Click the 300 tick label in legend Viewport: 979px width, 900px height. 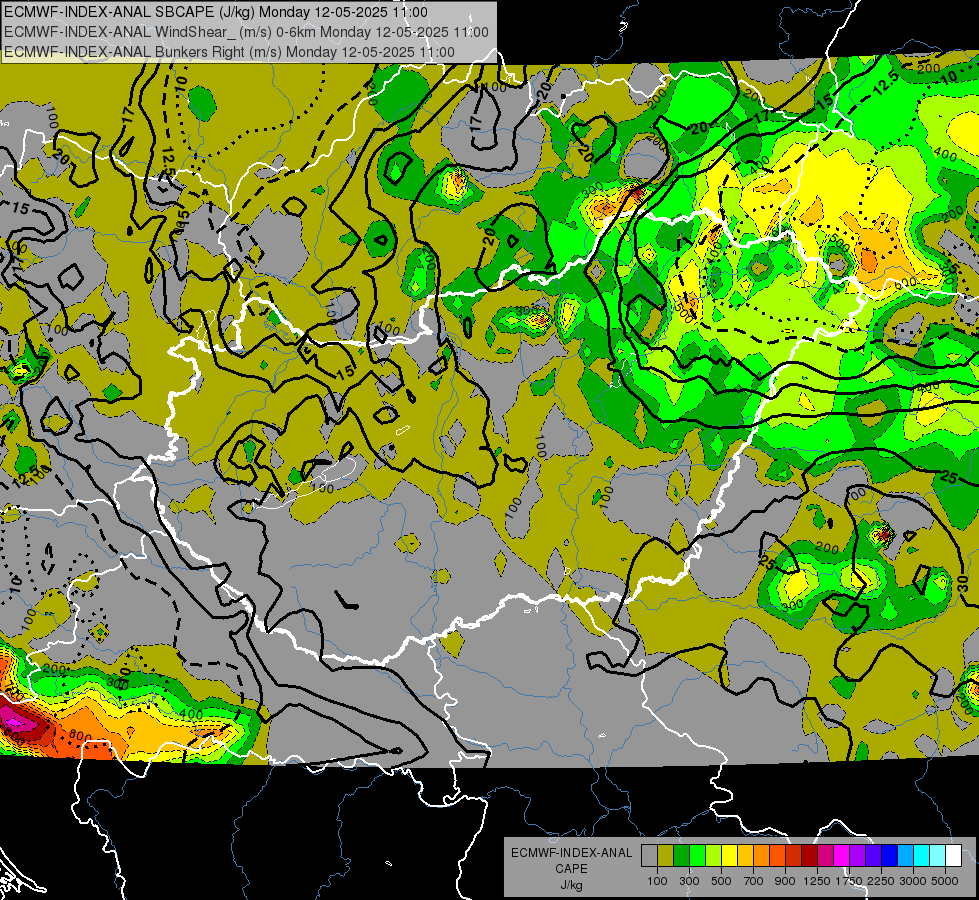[689, 881]
